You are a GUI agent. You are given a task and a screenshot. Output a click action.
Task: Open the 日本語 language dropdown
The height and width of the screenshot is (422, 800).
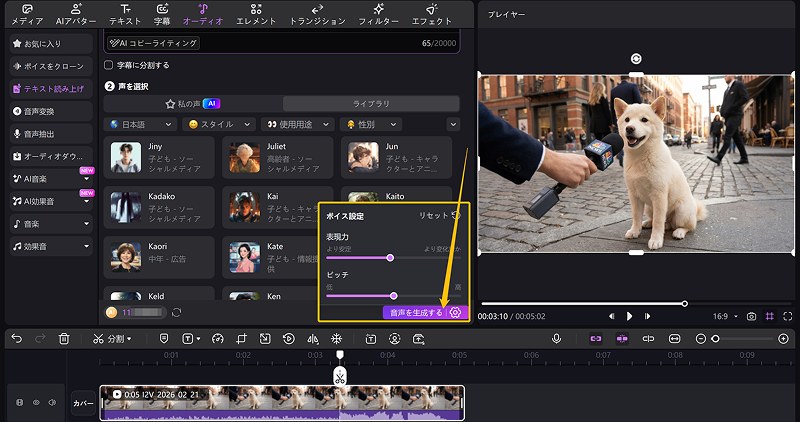[x=138, y=124]
